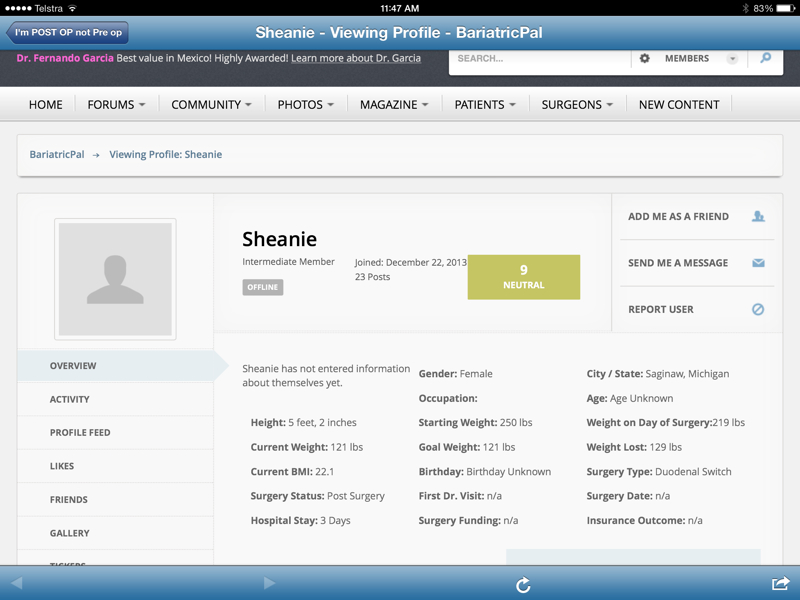
Task: Click 'Weight Lost: 129 lbs' entry
Action: click(x=634, y=447)
